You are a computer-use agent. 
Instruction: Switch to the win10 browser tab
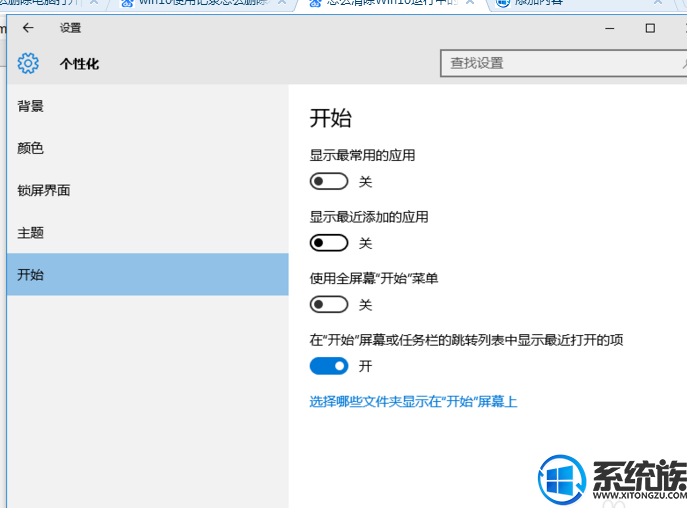click(202, 4)
